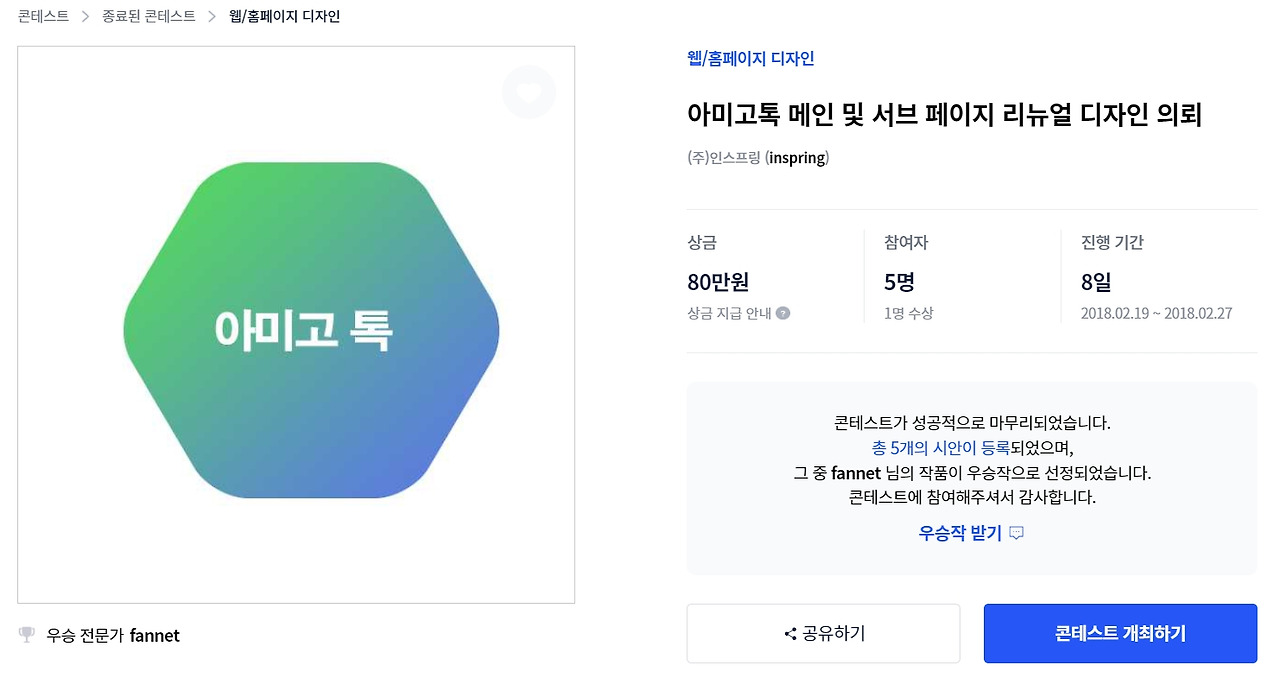Click the share icon inside 공유하기
Image resolution: width=1280 pixels, height=678 pixels.
(x=790, y=634)
